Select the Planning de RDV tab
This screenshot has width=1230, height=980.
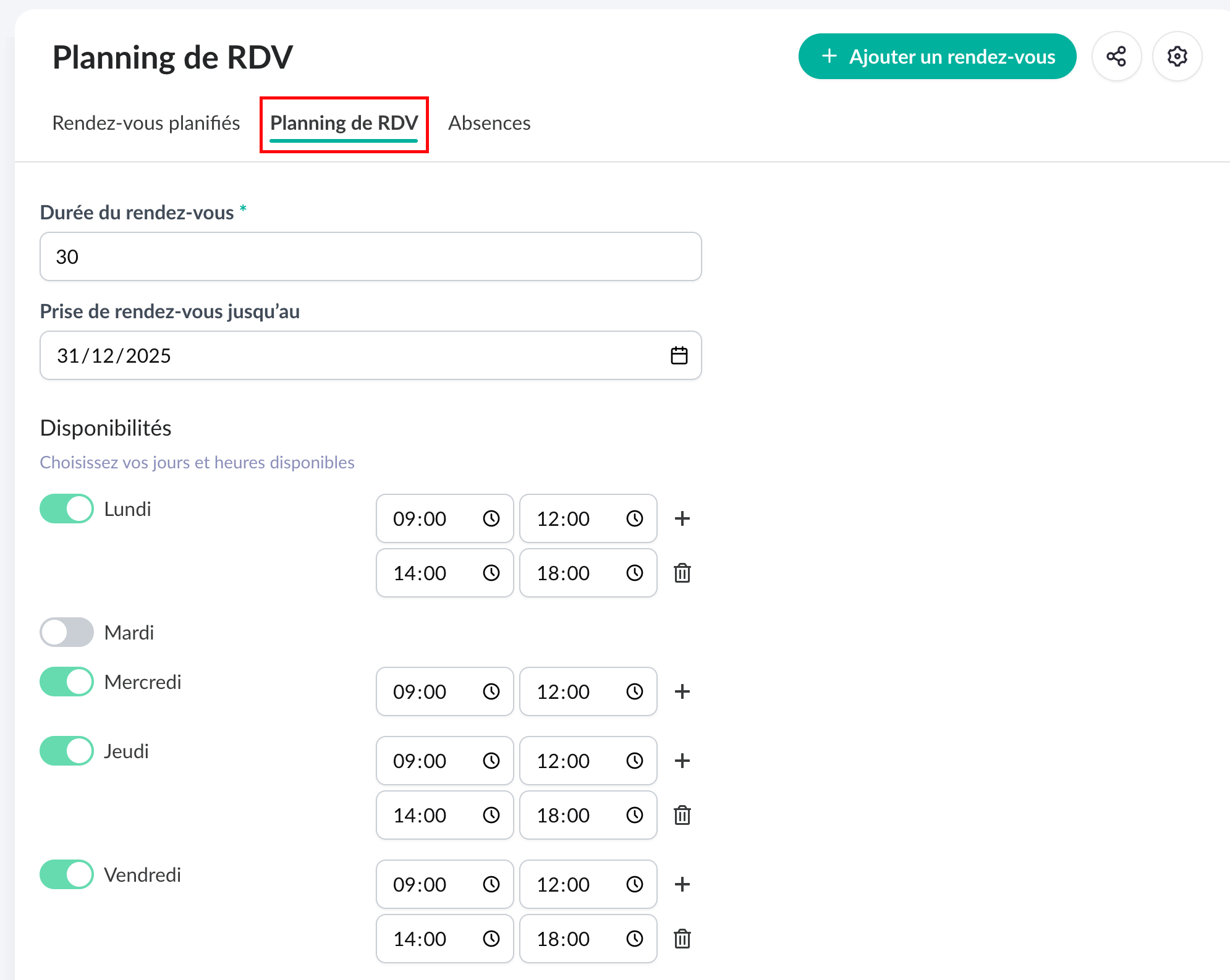pos(344,123)
